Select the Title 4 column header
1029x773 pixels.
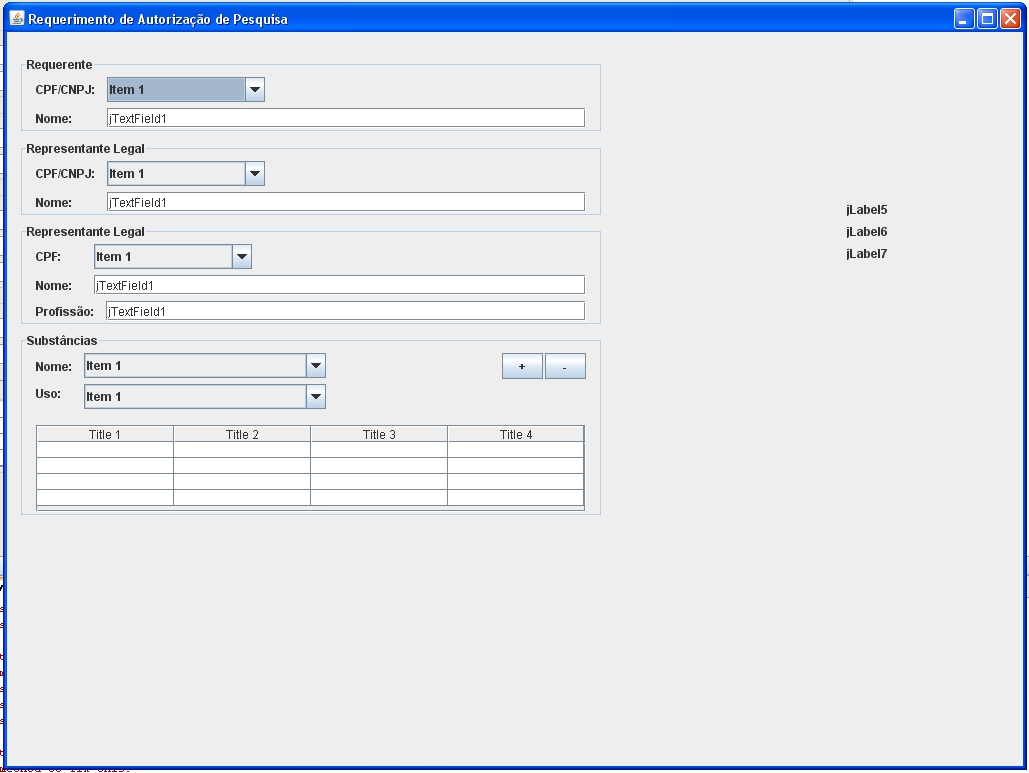(x=516, y=434)
